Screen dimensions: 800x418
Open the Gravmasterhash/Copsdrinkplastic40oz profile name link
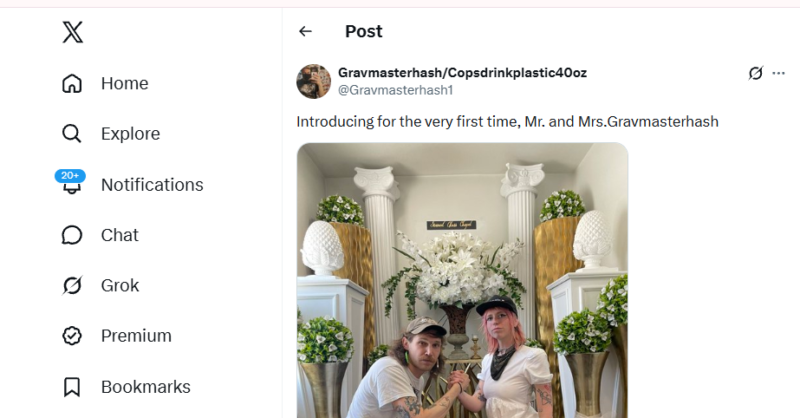(x=462, y=73)
